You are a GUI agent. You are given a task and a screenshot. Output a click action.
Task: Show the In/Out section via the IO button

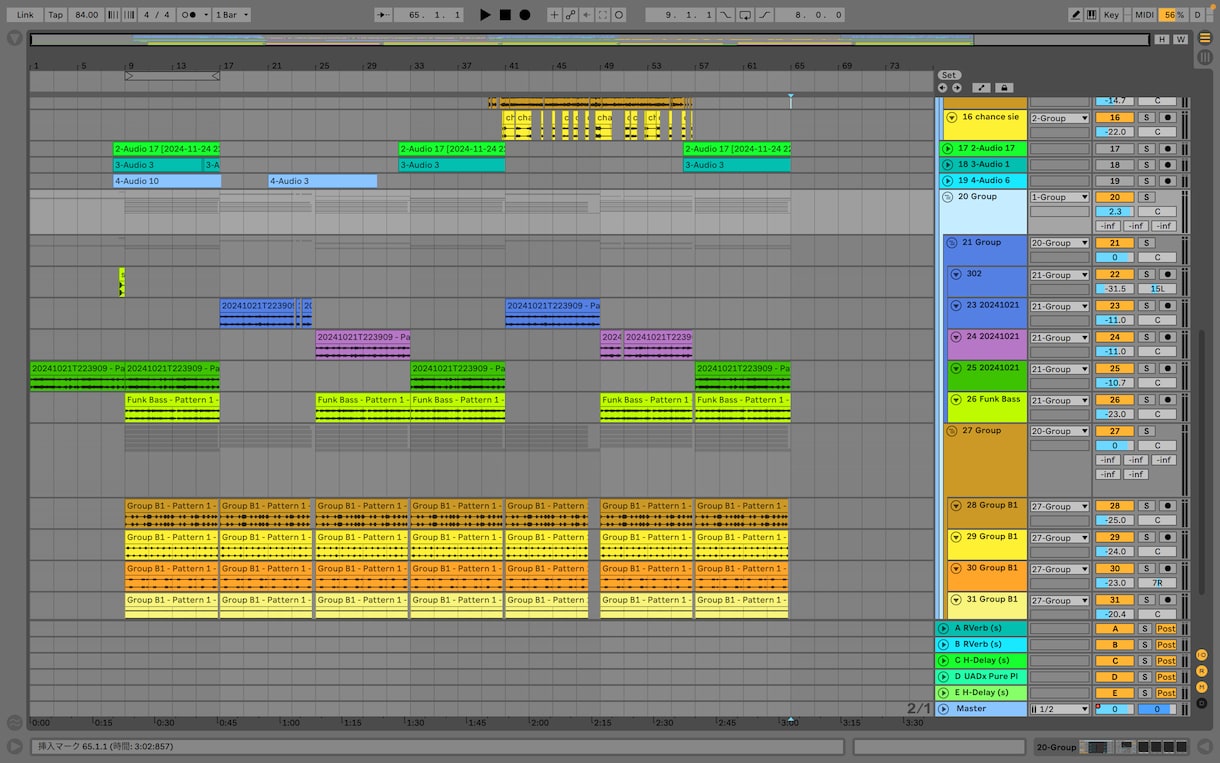click(x=1202, y=655)
